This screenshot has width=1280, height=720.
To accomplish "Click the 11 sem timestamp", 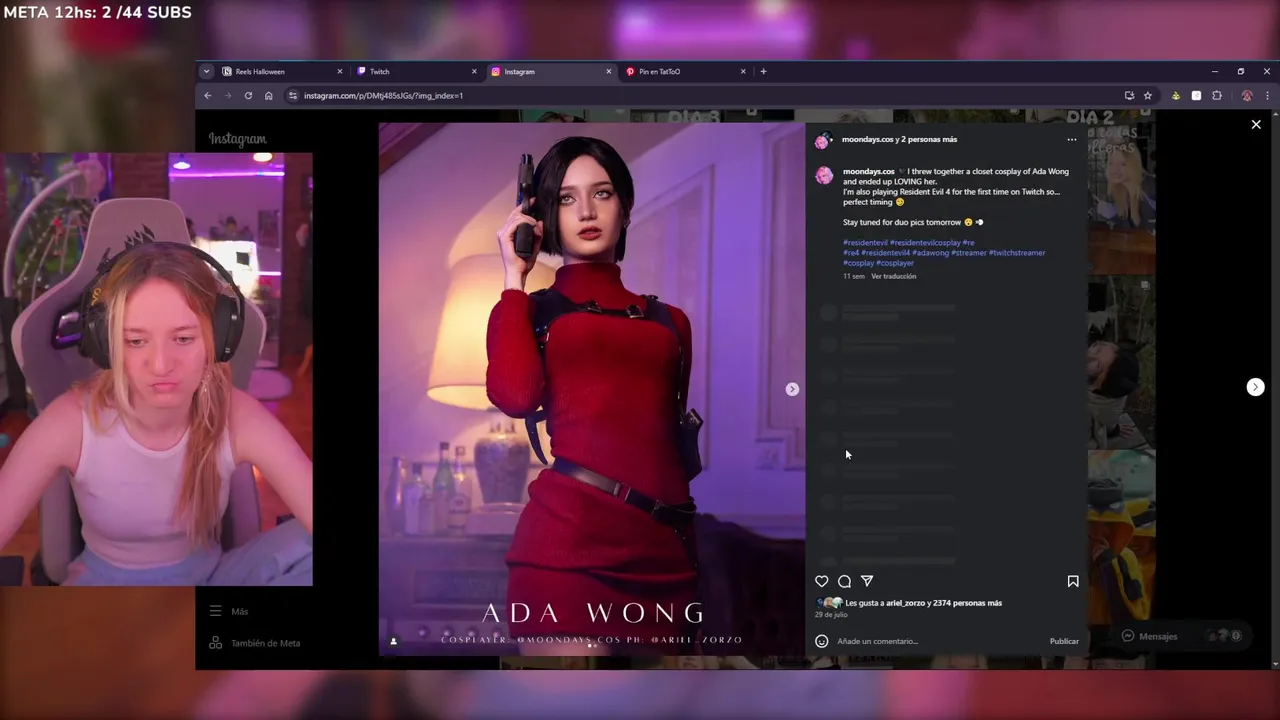I will click(x=853, y=276).
